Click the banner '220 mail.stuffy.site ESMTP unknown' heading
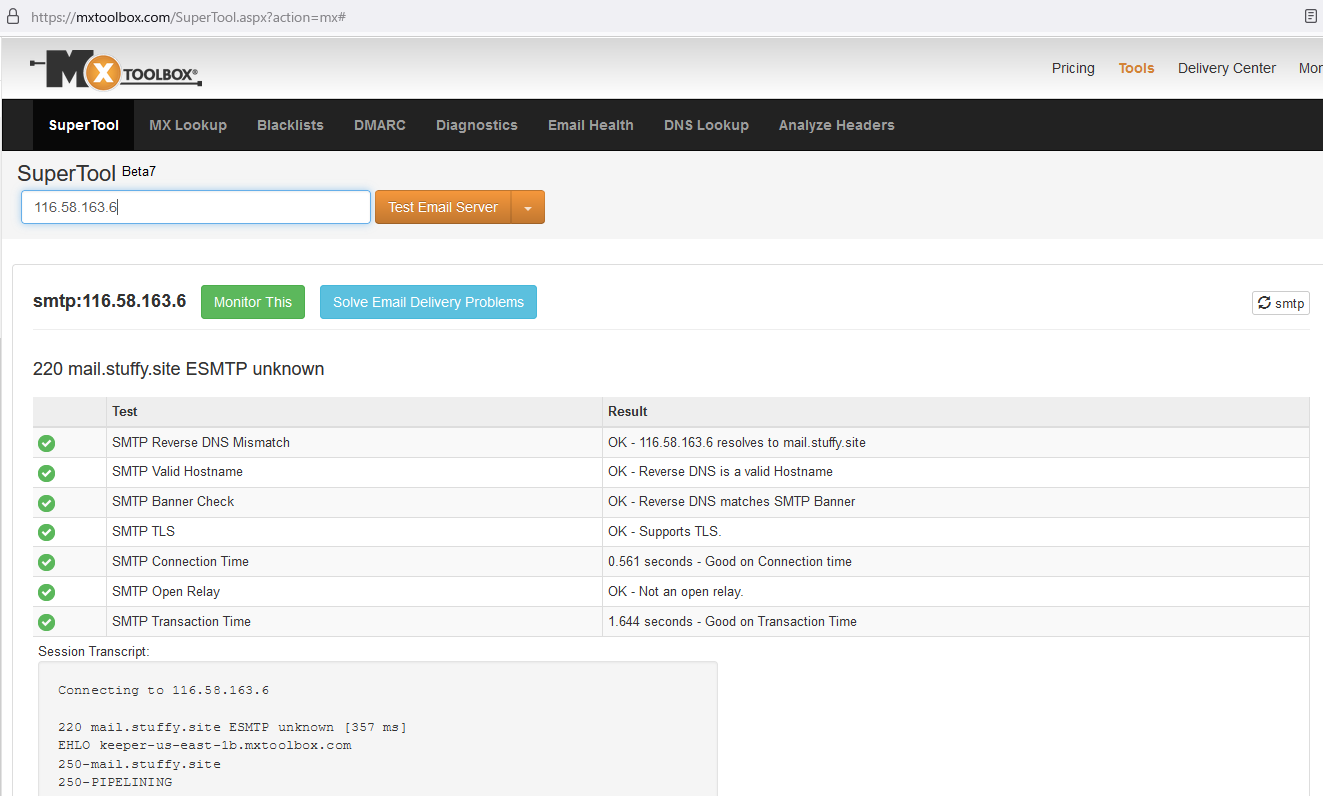The width and height of the screenshot is (1323, 796). tap(179, 369)
